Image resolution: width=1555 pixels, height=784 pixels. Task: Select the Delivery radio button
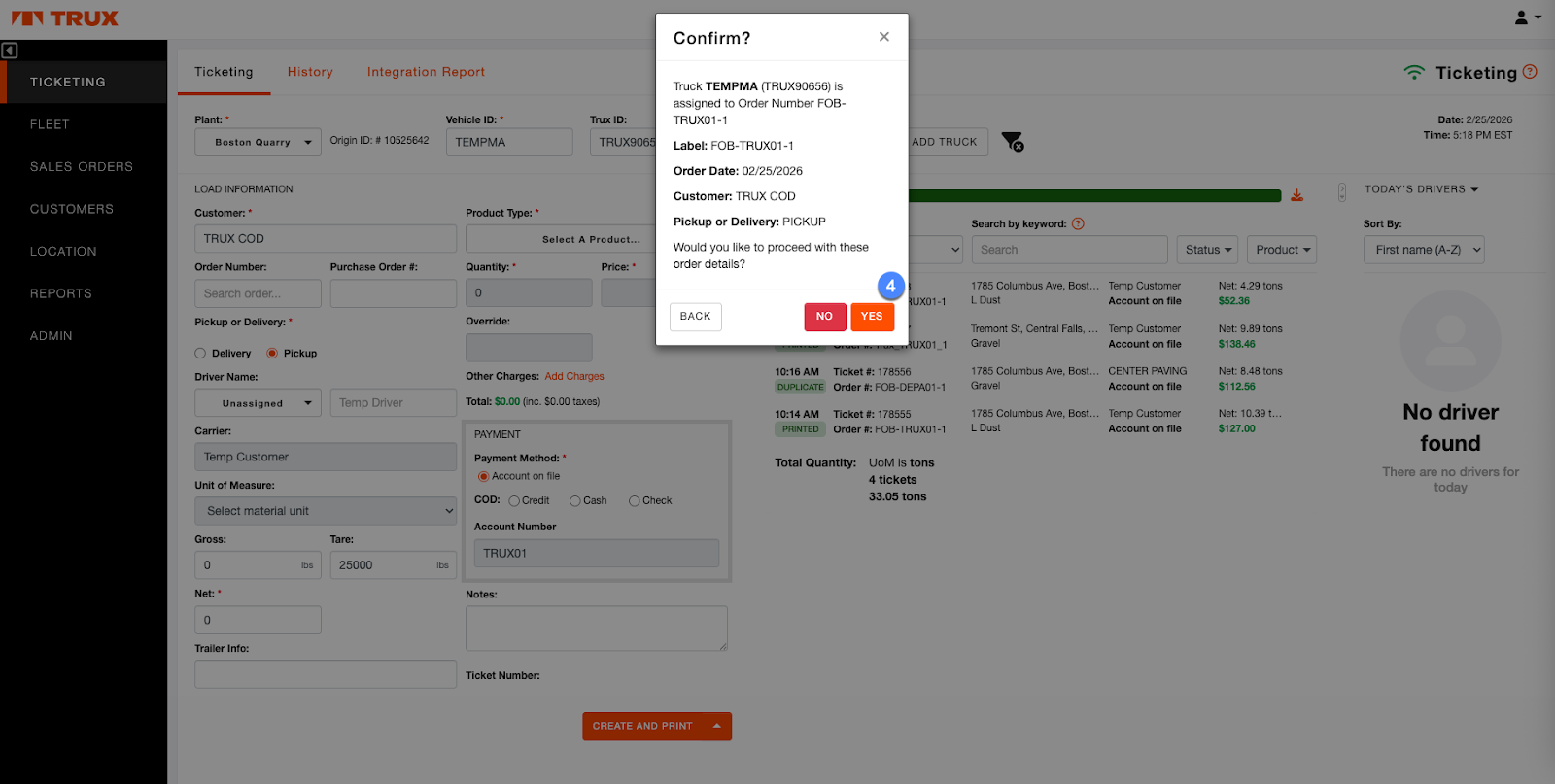tap(200, 354)
